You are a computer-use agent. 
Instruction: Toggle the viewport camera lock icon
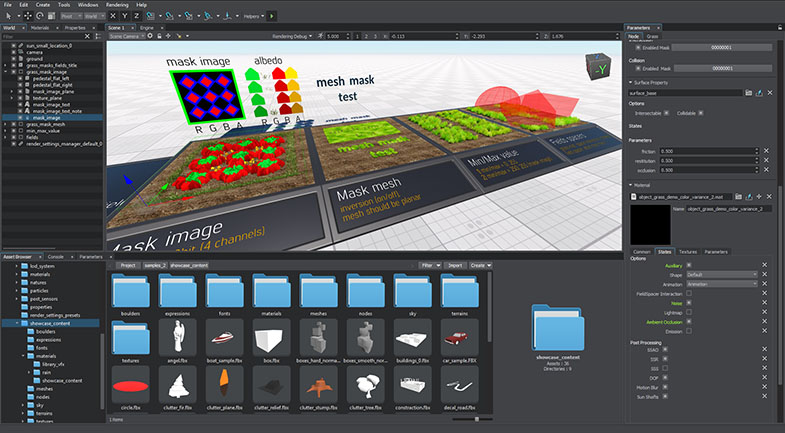[159, 36]
